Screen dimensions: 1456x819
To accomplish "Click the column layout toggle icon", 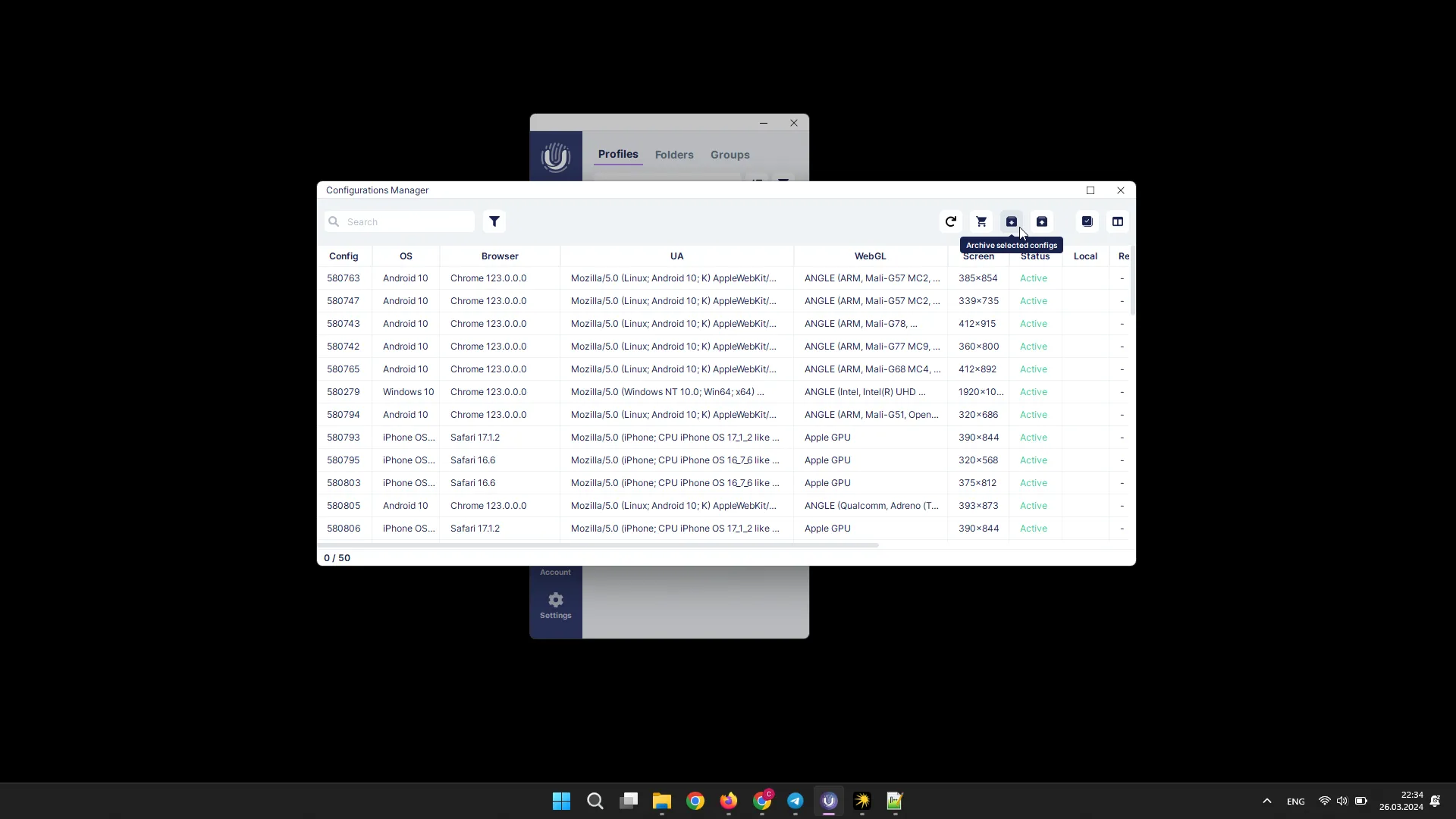I will (1117, 221).
